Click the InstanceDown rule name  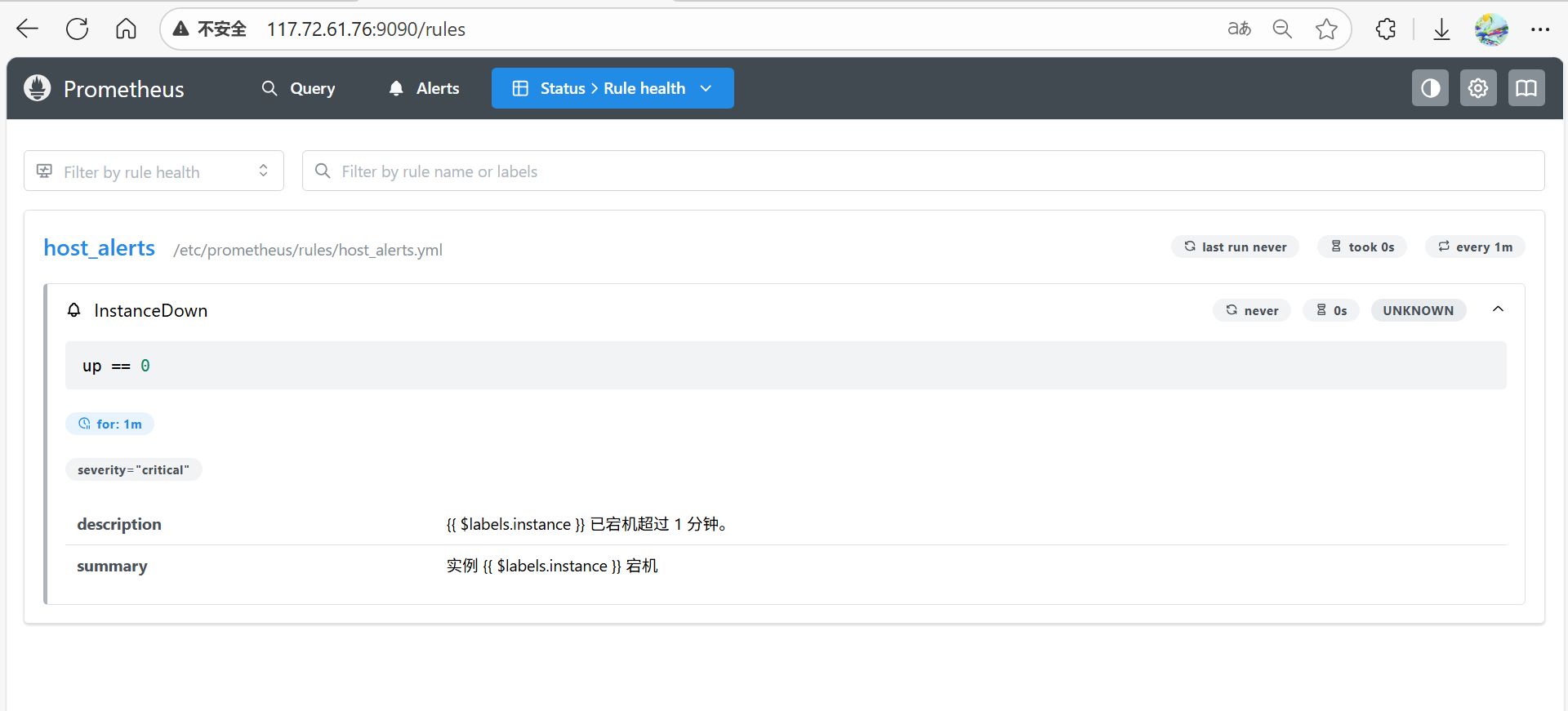click(x=151, y=310)
